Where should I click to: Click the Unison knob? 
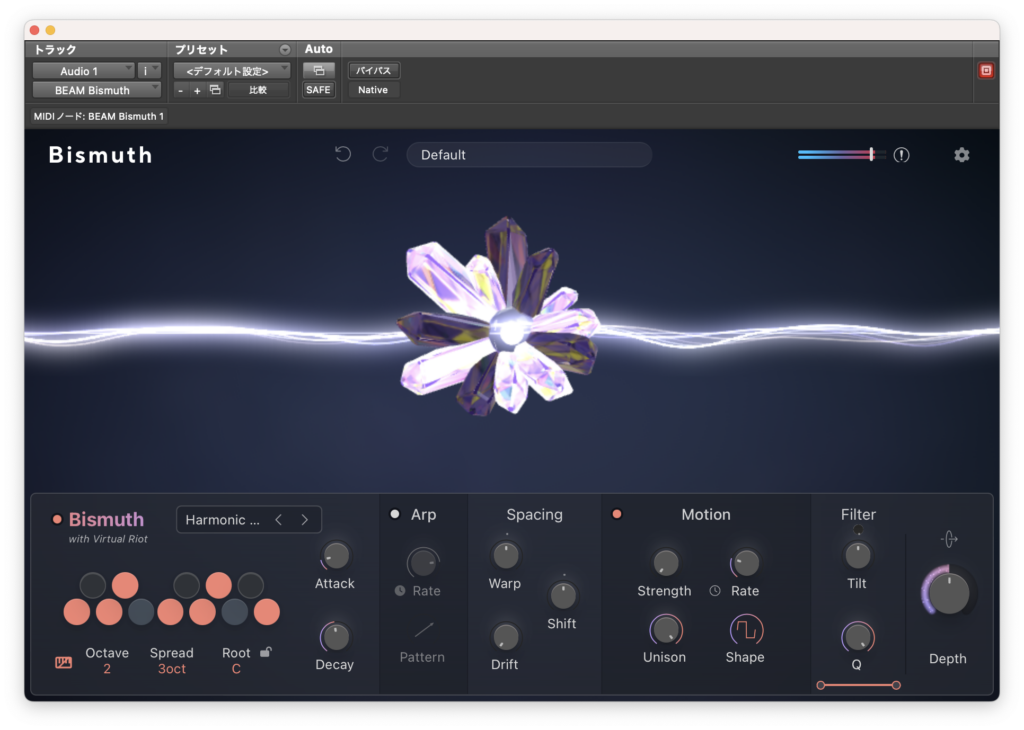pyautogui.click(x=665, y=630)
